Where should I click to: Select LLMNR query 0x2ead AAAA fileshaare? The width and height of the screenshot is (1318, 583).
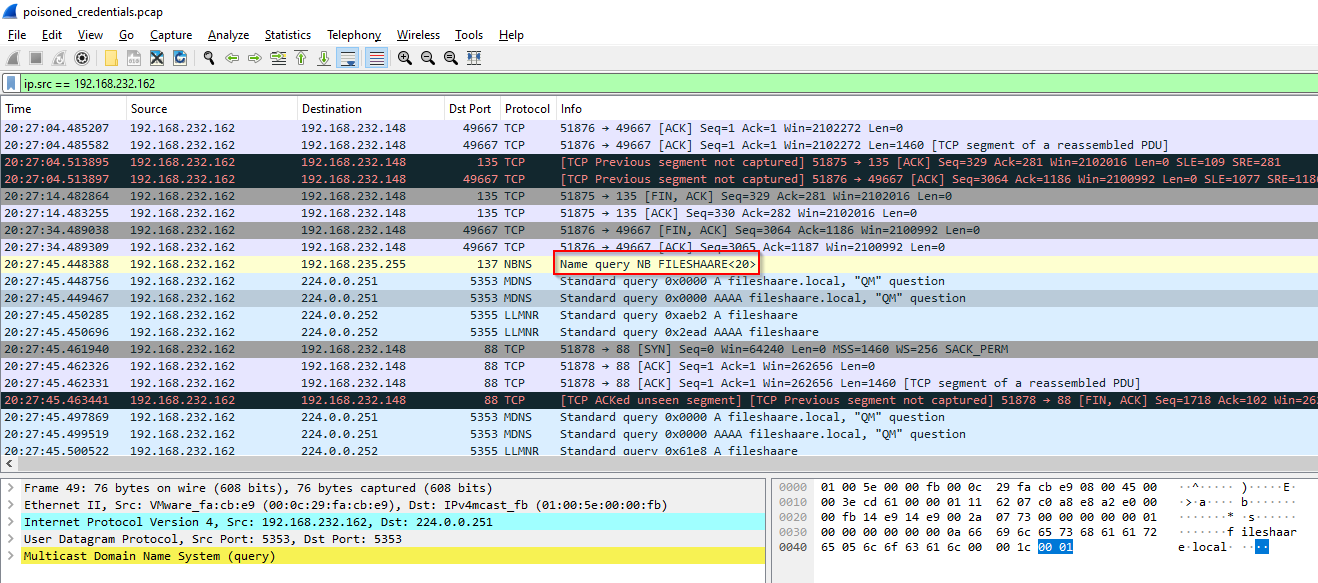(x=659, y=332)
